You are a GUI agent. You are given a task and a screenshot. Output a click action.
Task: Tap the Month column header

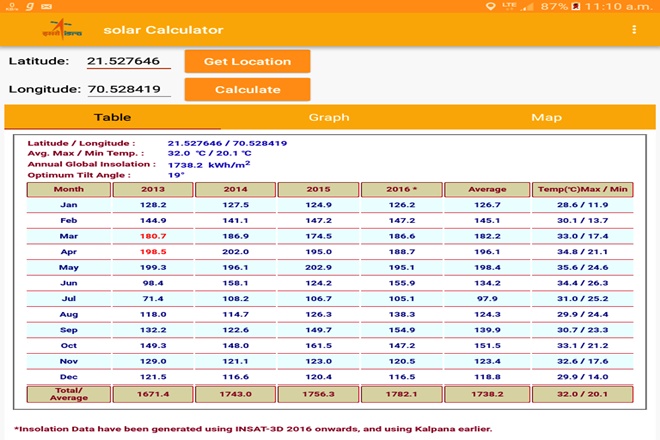tap(69, 189)
